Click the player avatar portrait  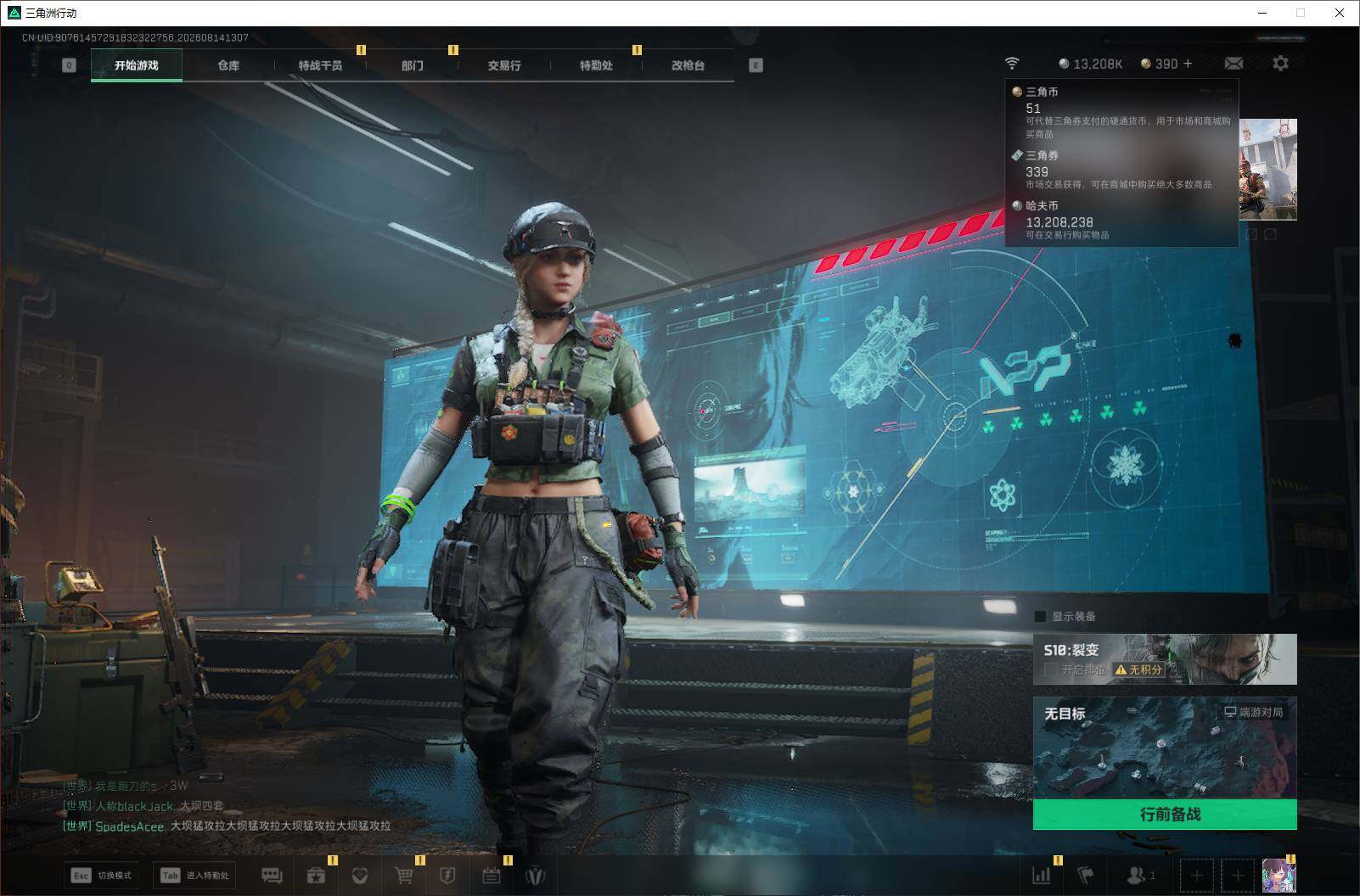point(1279,875)
